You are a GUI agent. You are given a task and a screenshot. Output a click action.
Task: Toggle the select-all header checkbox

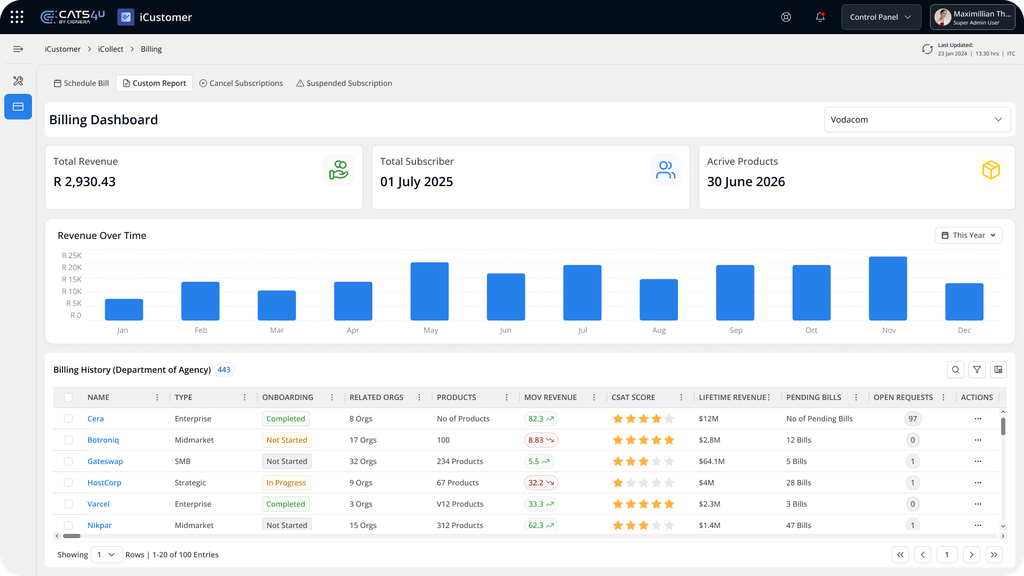tap(69, 397)
